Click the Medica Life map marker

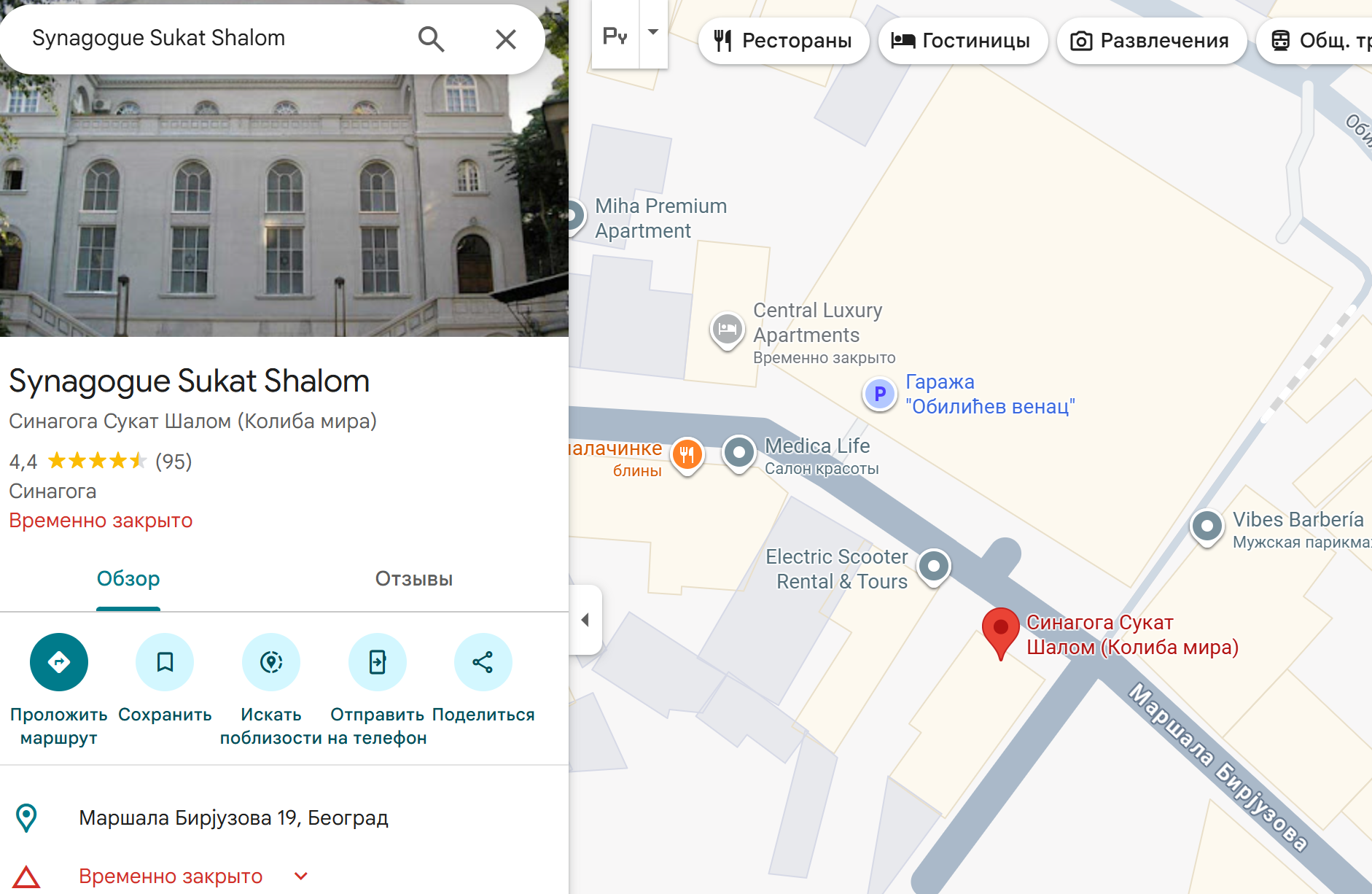(x=739, y=453)
